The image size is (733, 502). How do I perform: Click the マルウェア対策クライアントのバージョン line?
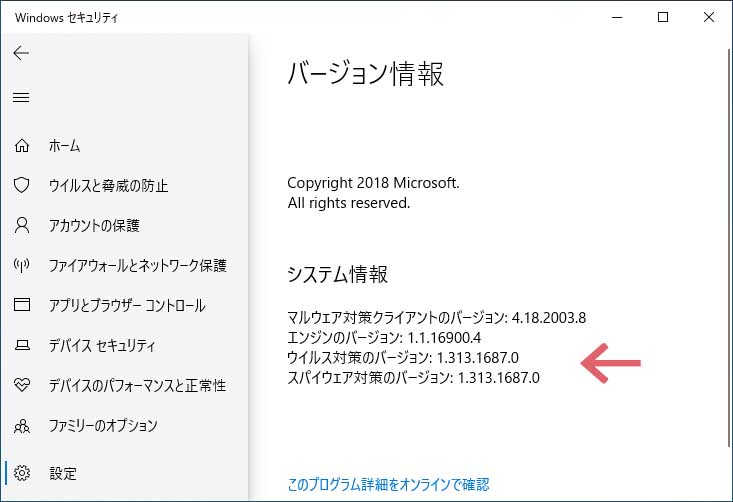tap(436, 318)
